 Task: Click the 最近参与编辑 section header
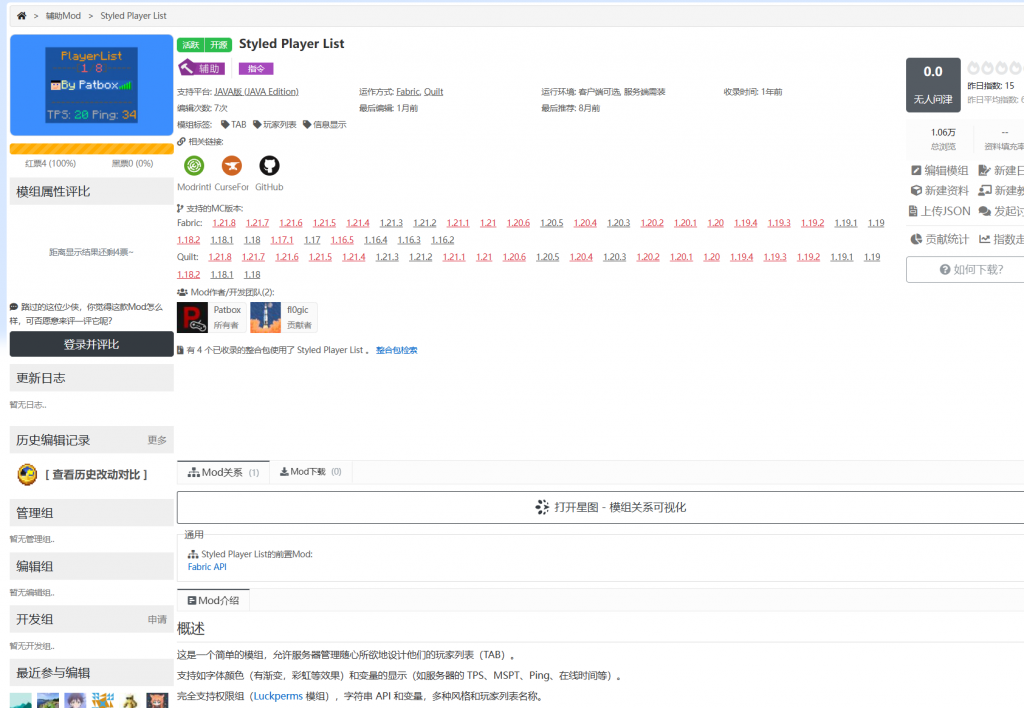pos(91,673)
